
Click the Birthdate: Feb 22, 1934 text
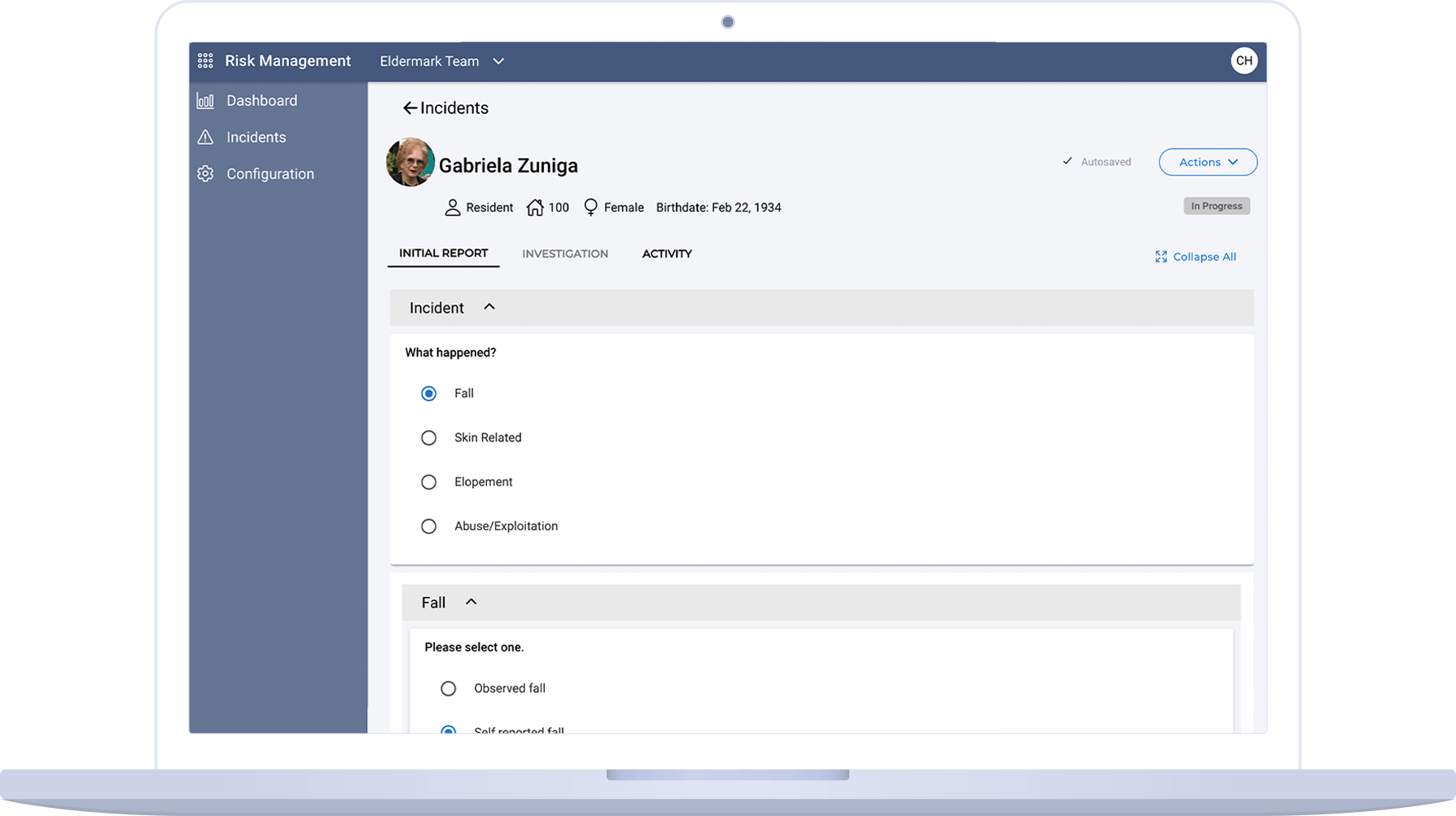(x=718, y=208)
